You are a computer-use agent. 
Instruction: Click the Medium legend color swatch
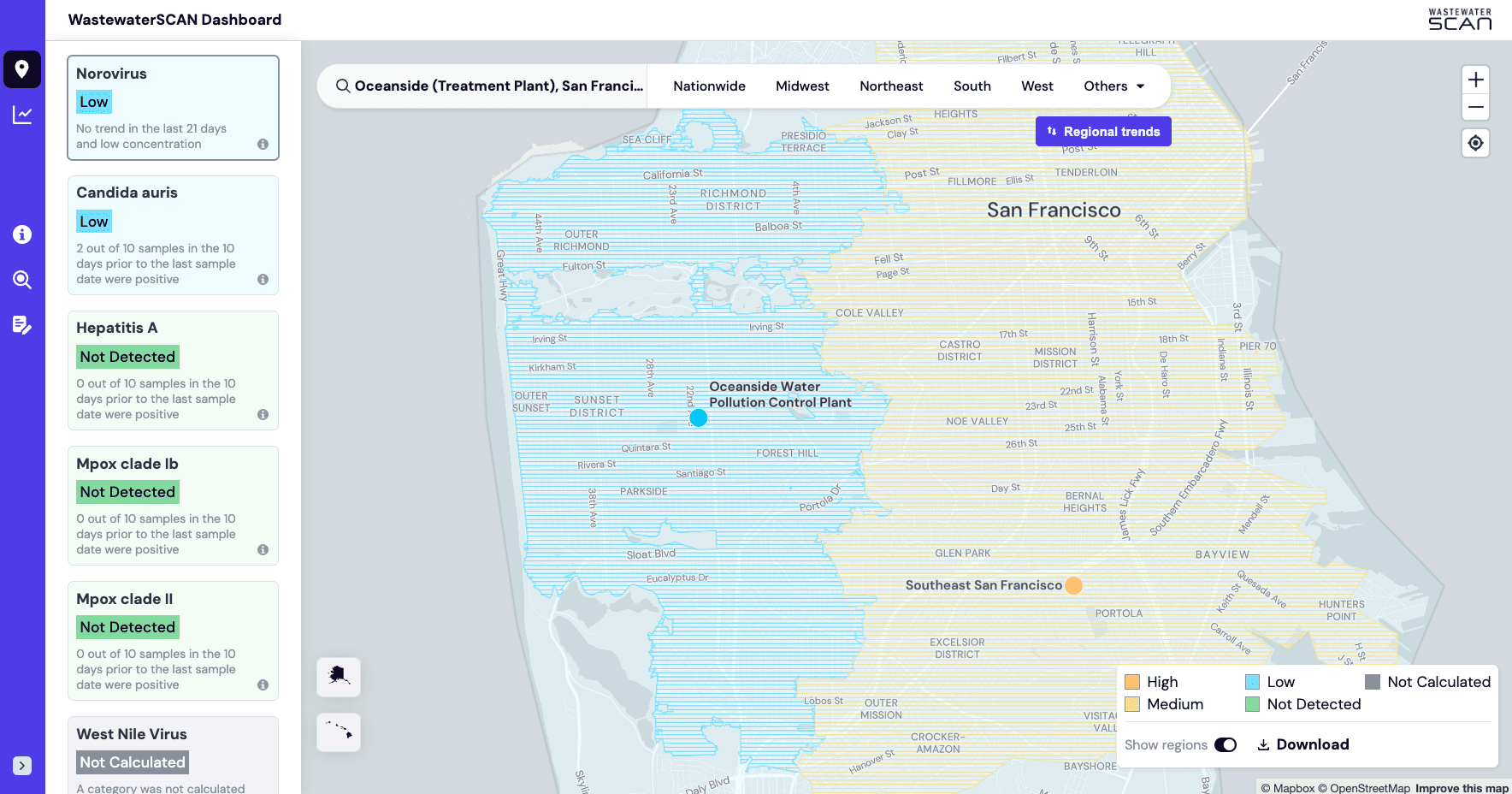pyautogui.click(x=1132, y=704)
